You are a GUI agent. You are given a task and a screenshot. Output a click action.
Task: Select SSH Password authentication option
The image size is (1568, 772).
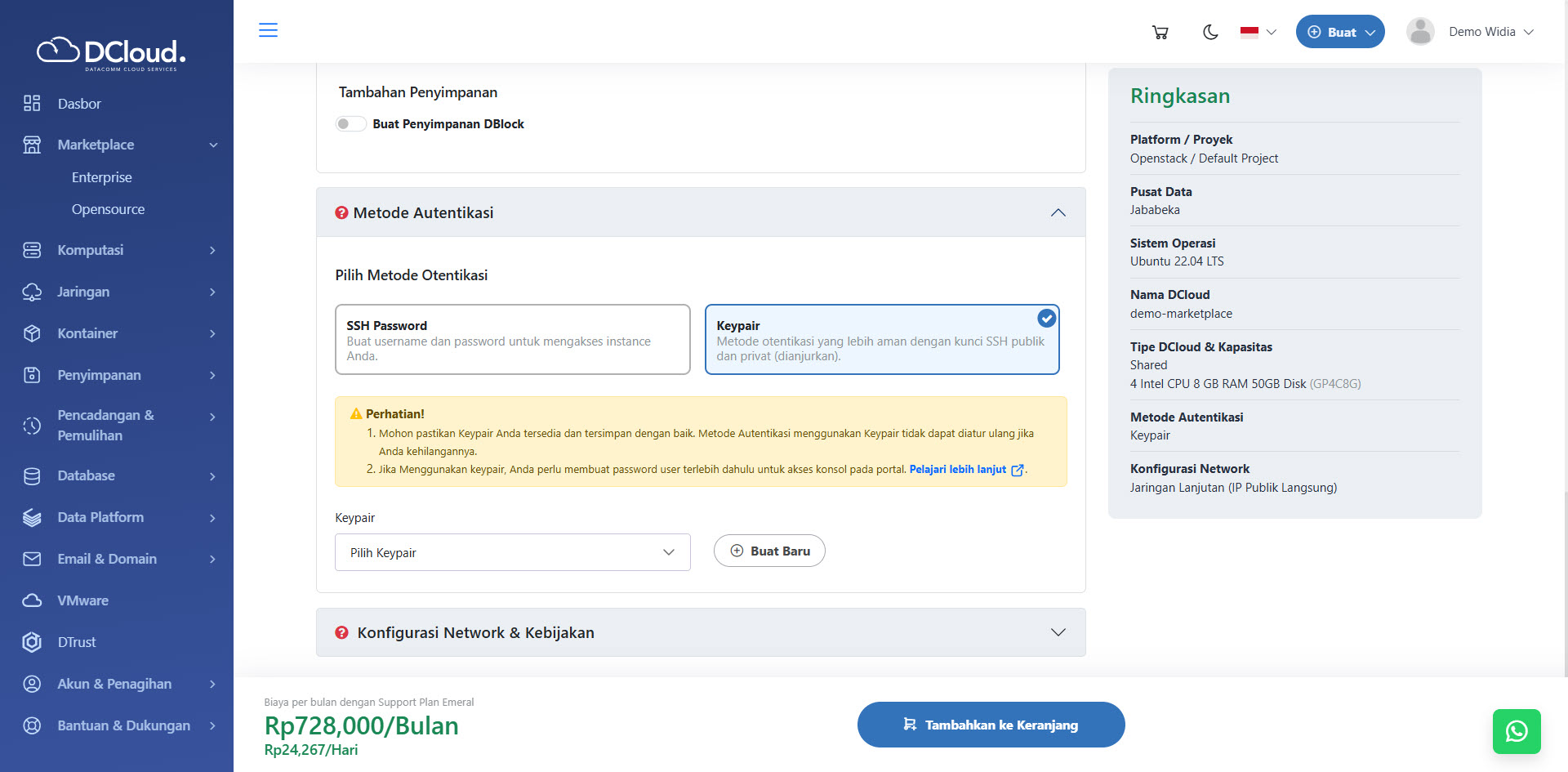pyautogui.click(x=512, y=340)
